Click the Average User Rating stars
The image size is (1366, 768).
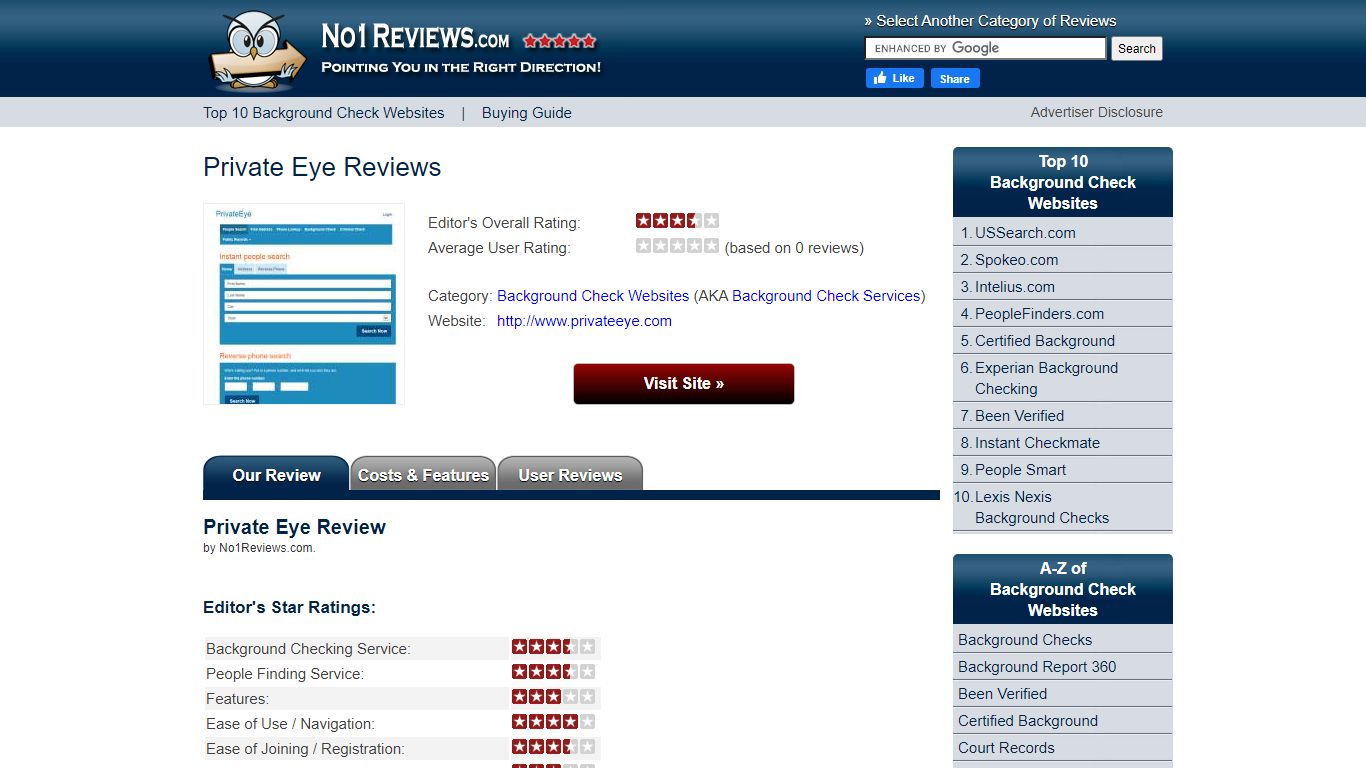677,246
